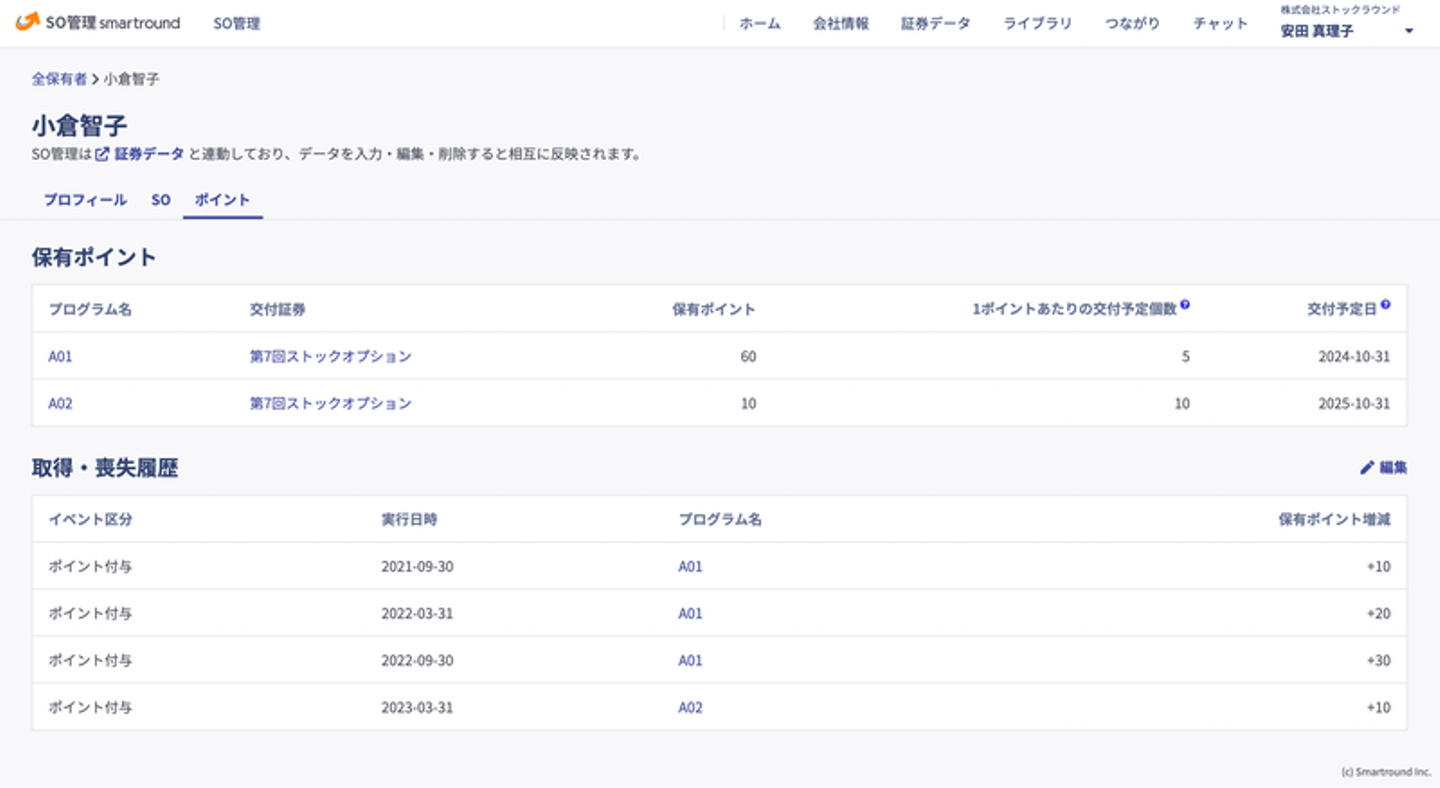The height and width of the screenshot is (788, 1440).
Task: Click the external link icon beside 証券データ
Action: pos(102,154)
